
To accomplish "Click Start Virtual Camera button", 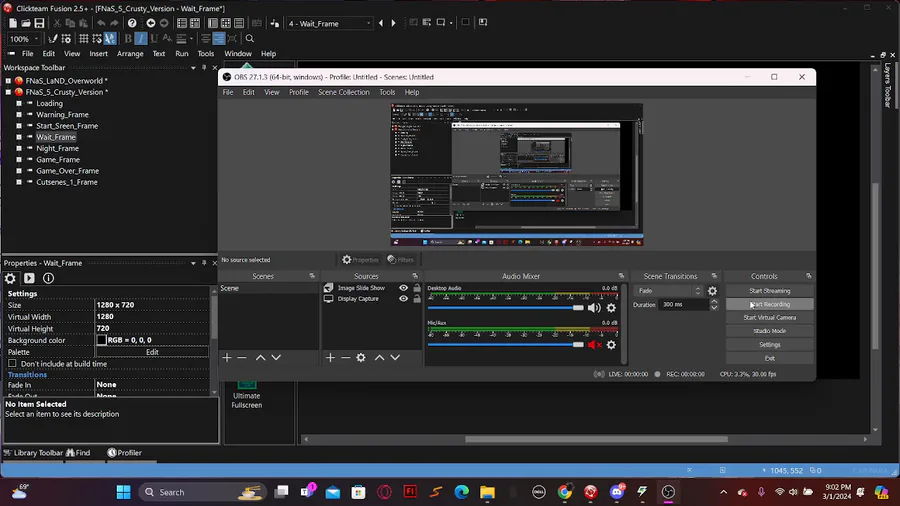I will tap(769, 318).
